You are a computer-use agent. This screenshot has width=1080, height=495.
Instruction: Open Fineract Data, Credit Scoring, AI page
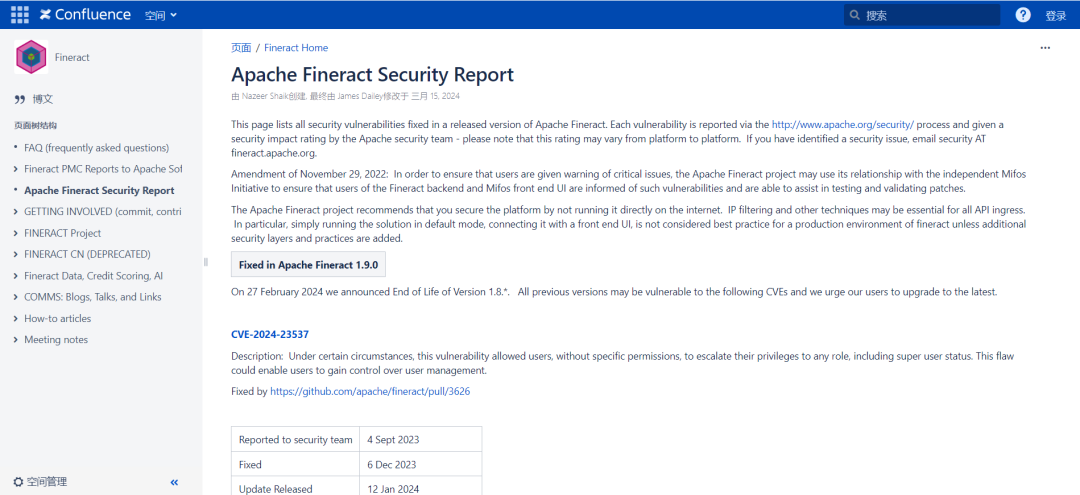[94, 276]
